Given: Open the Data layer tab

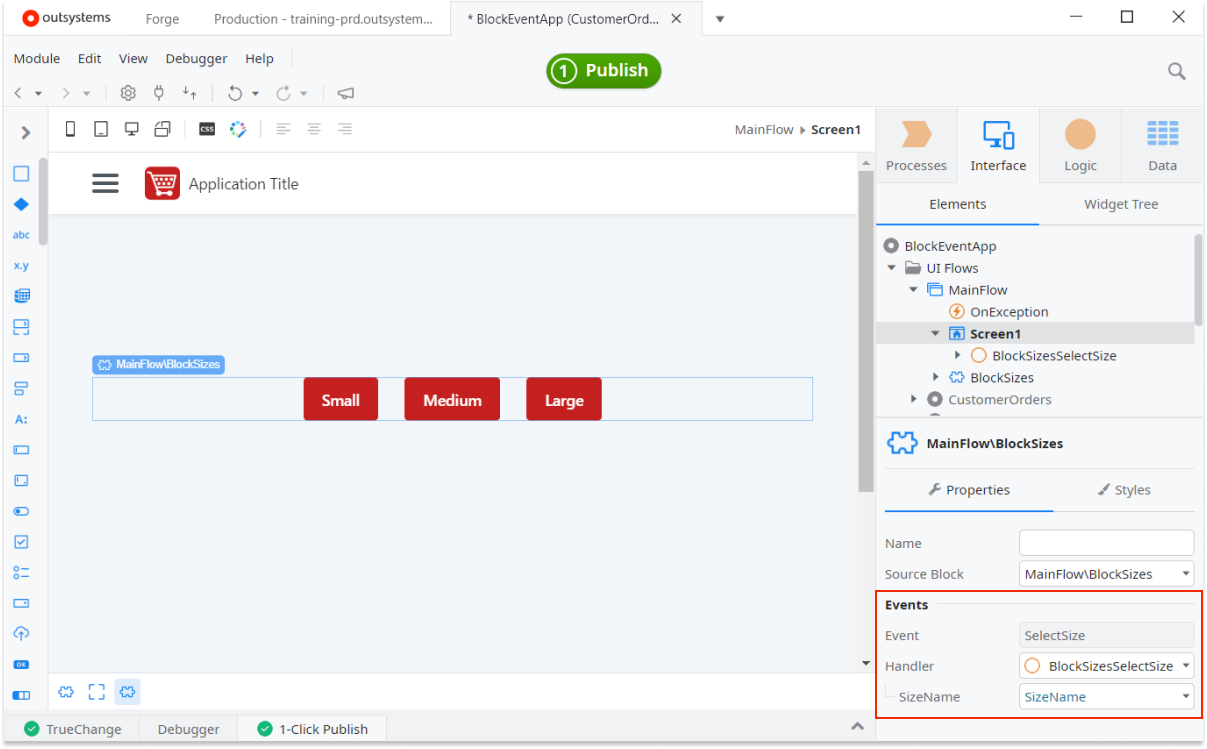Looking at the screenshot, I should tap(1162, 146).
